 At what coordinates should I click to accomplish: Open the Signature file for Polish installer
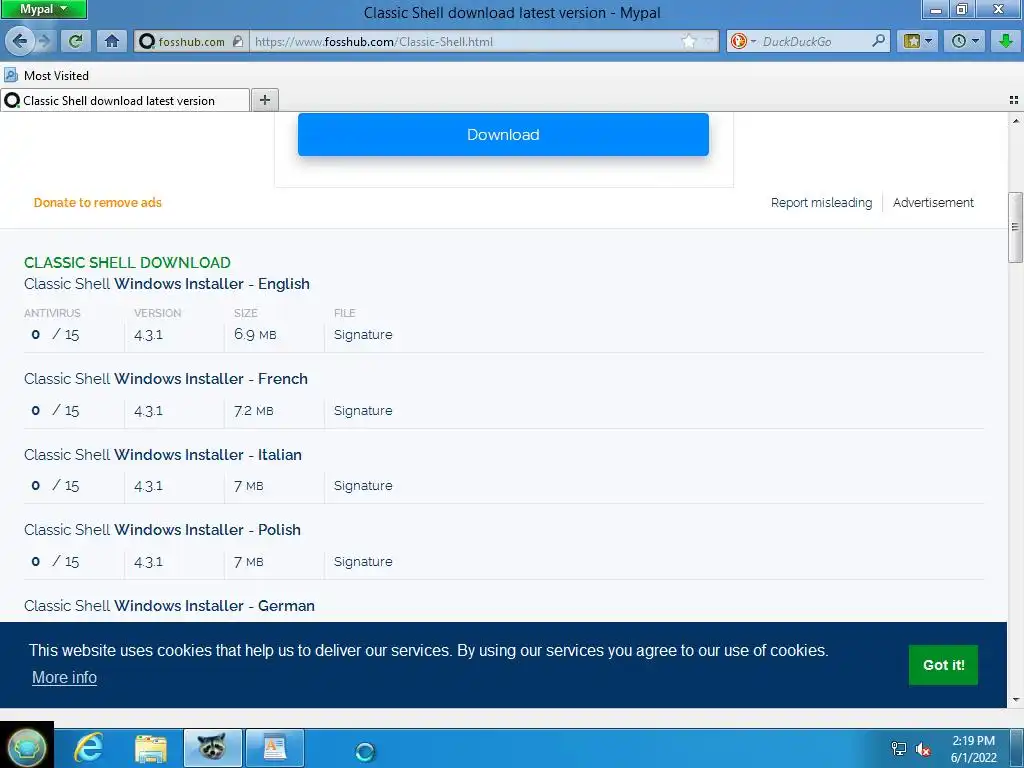(362, 562)
